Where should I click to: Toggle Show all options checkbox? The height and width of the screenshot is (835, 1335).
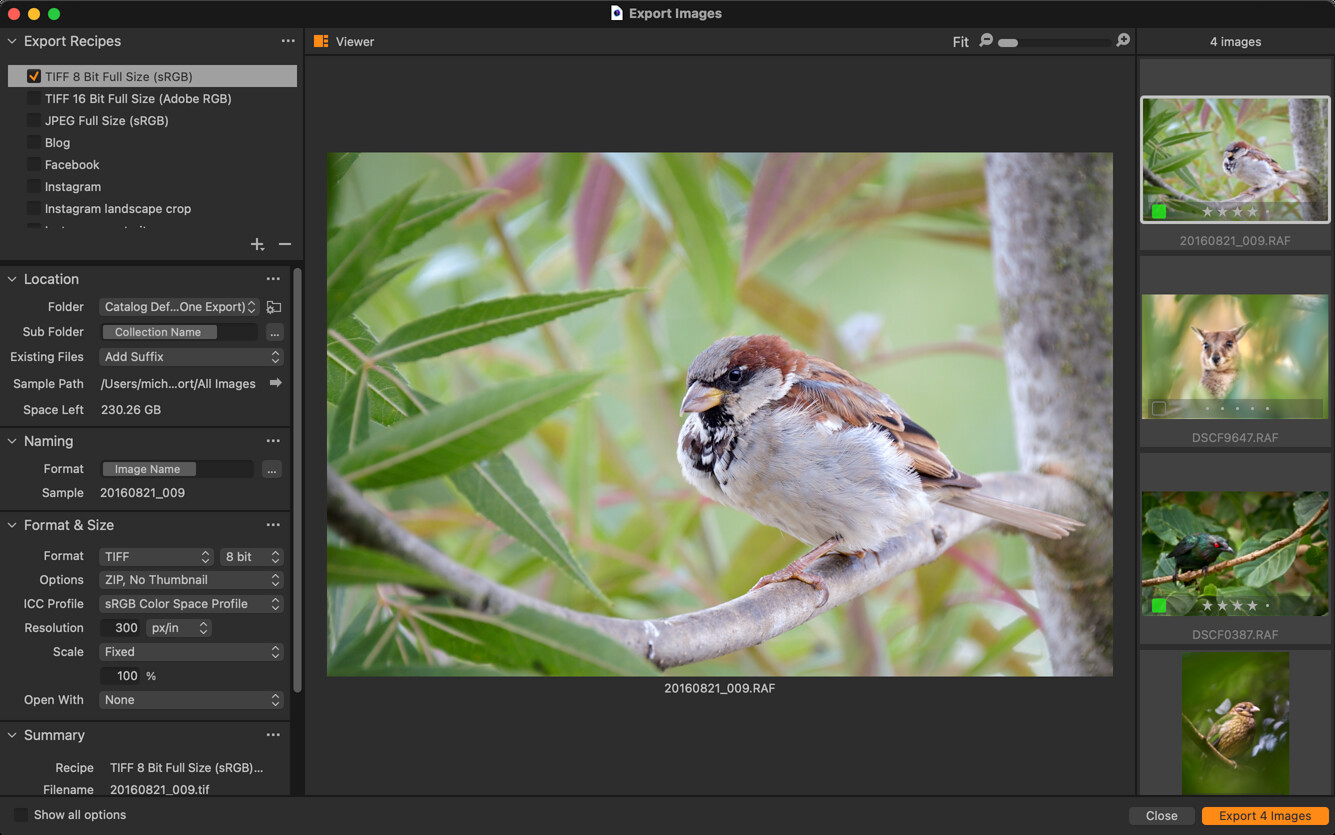click(20, 815)
